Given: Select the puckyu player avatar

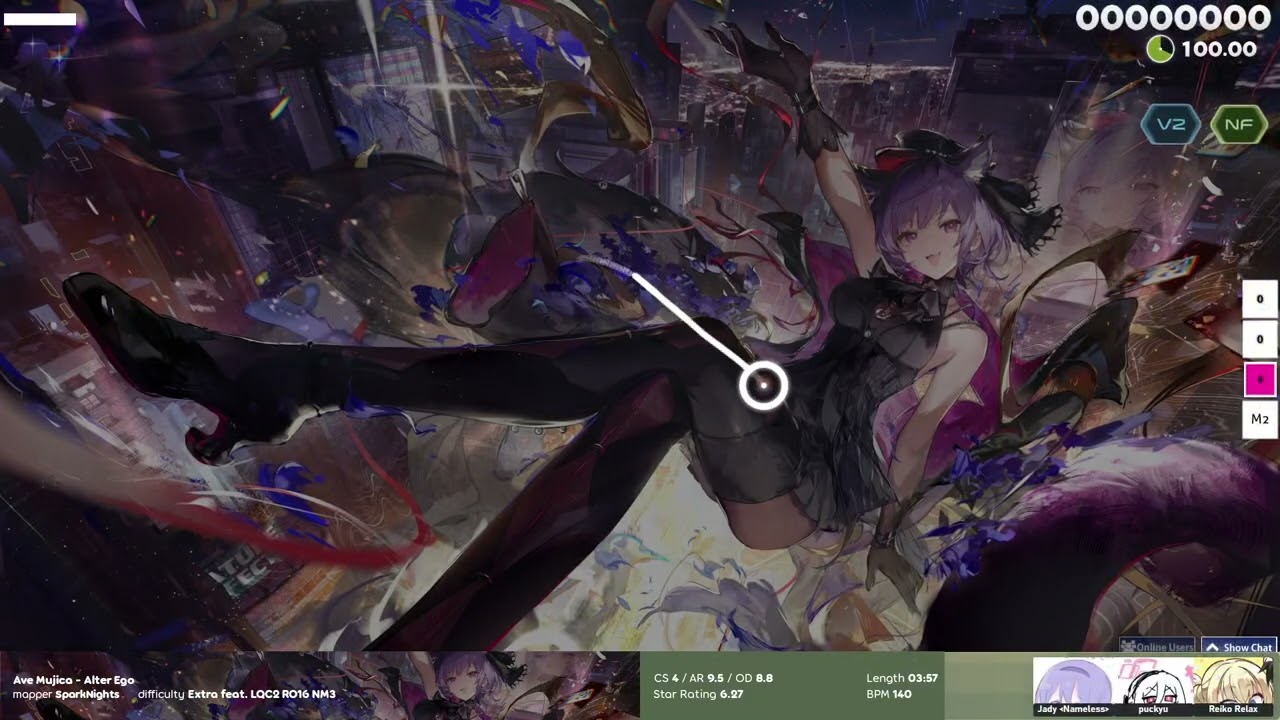Looking at the screenshot, I should click(x=1153, y=686).
